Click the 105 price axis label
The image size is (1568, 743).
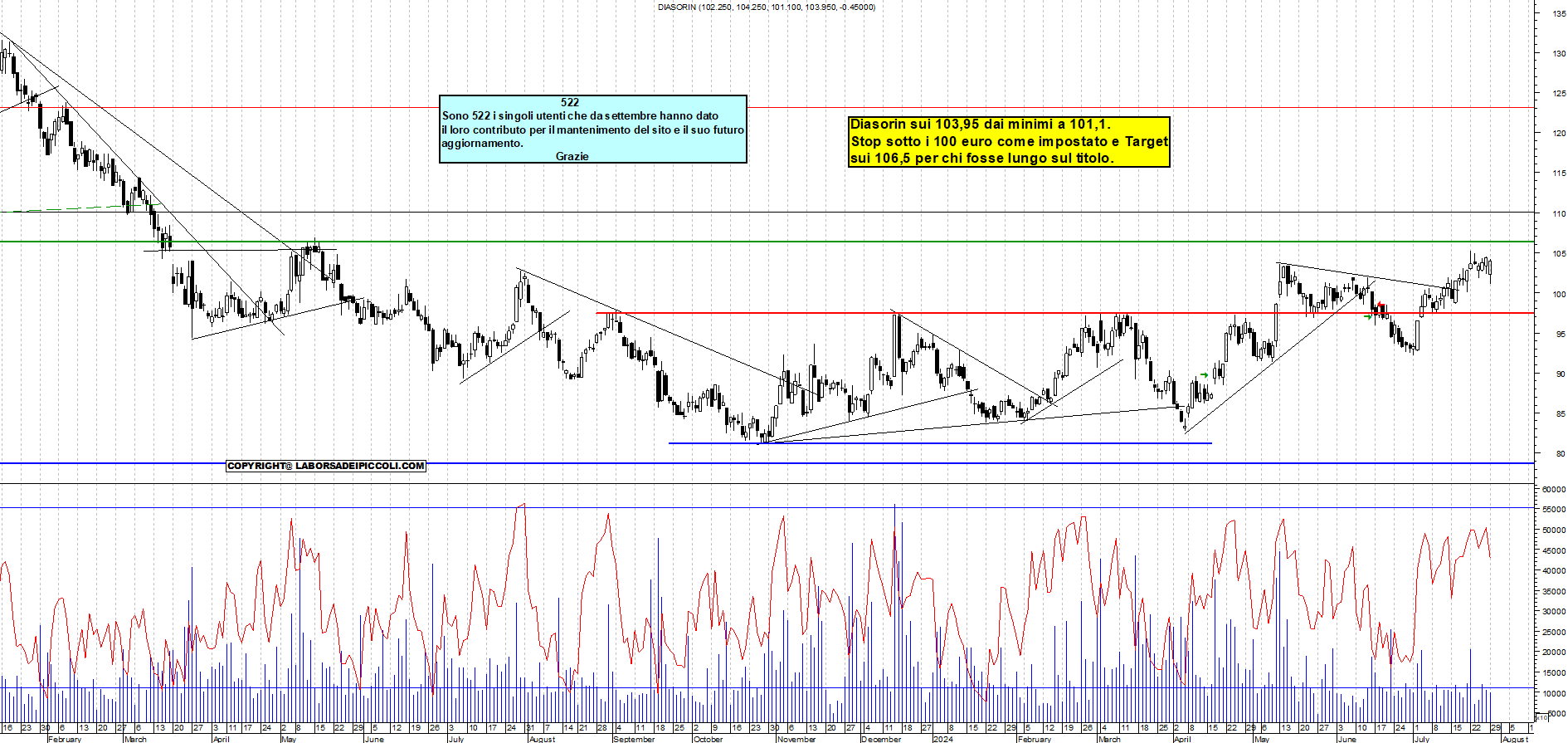(1560, 254)
